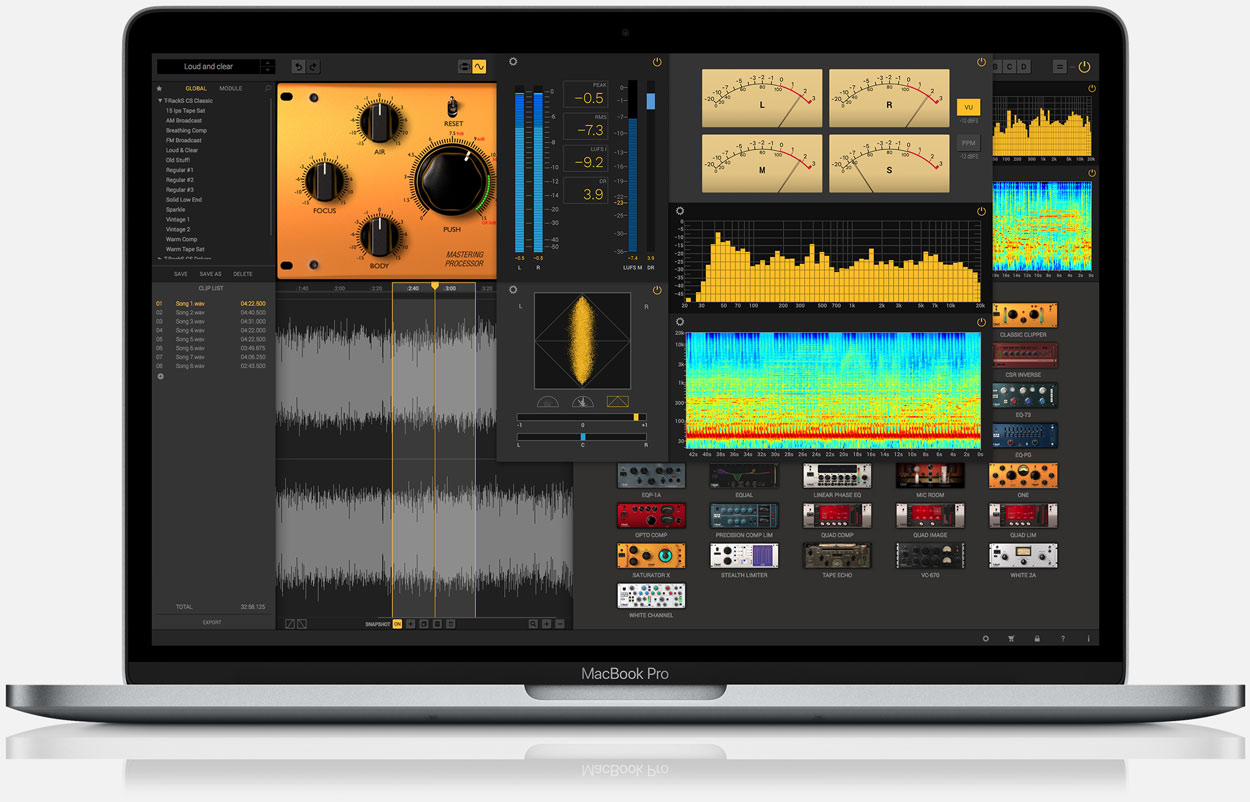Show favorites star in preset browser
1250x802 pixels.
(159, 88)
